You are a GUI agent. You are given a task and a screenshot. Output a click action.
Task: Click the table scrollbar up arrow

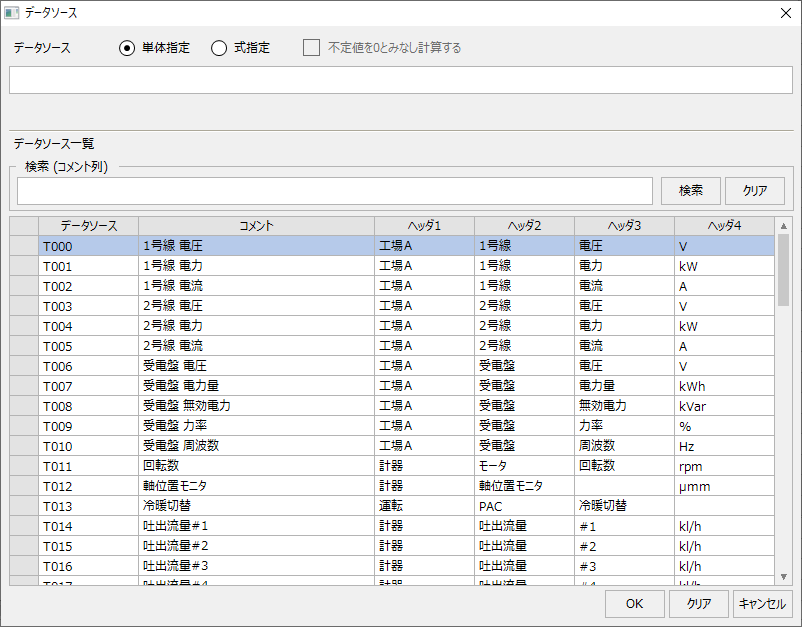point(783,226)
